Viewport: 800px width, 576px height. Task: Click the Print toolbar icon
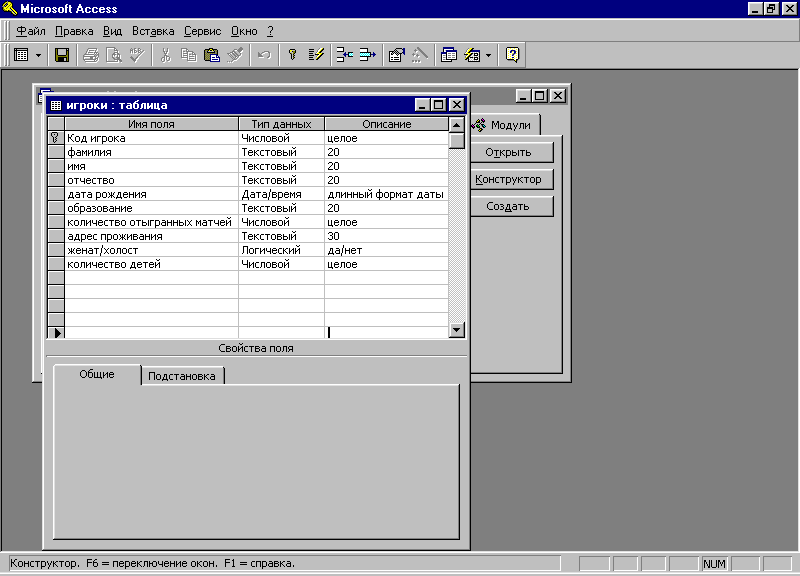[91, 55]
